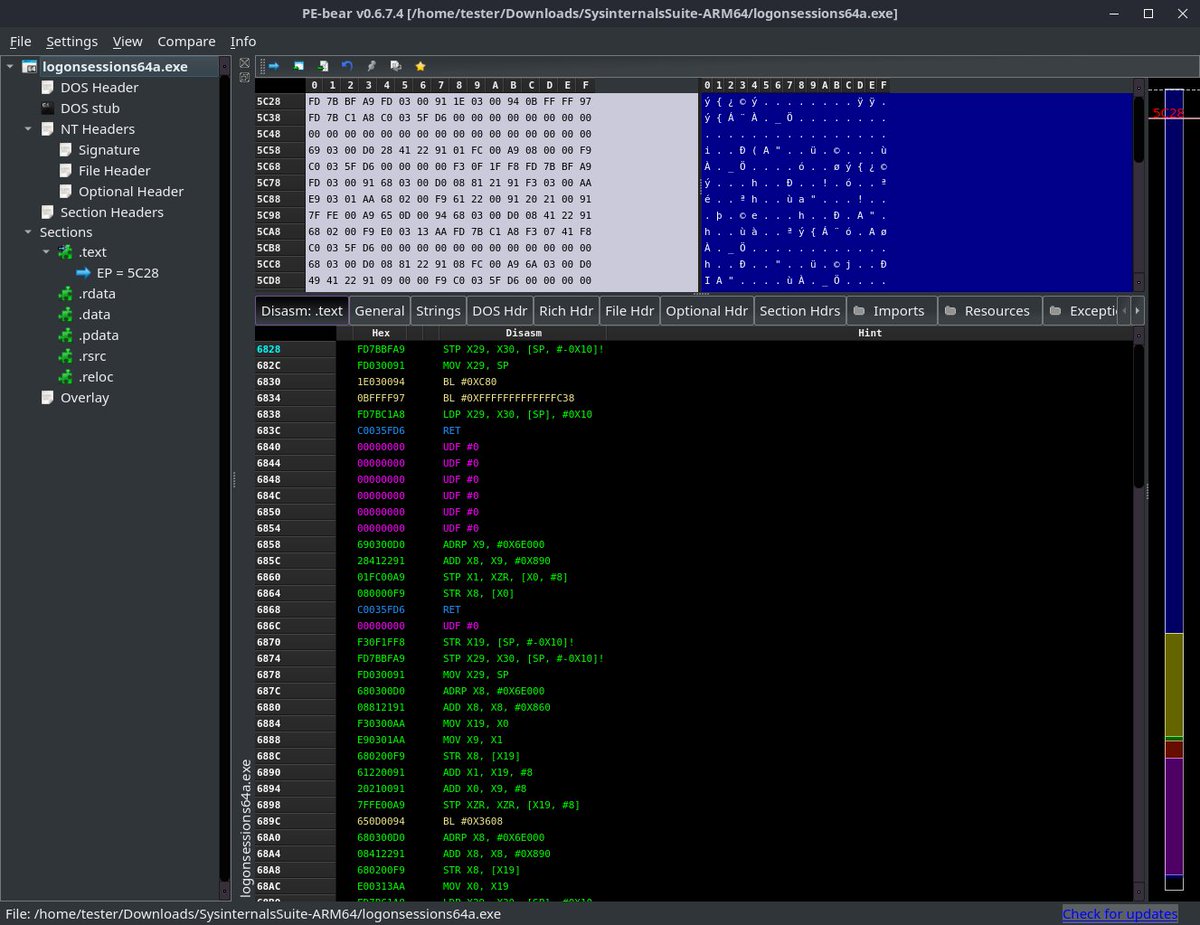This screenshot has height=925, width=1200.
Task: Open the View menu
Action: click(127, 41)
